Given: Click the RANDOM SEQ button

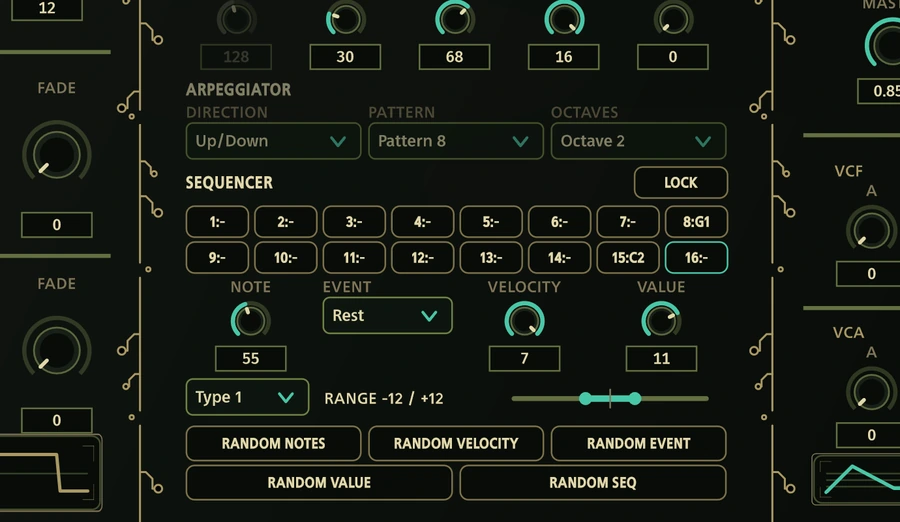Looking at the screenshot, I should tap(593, 482).
